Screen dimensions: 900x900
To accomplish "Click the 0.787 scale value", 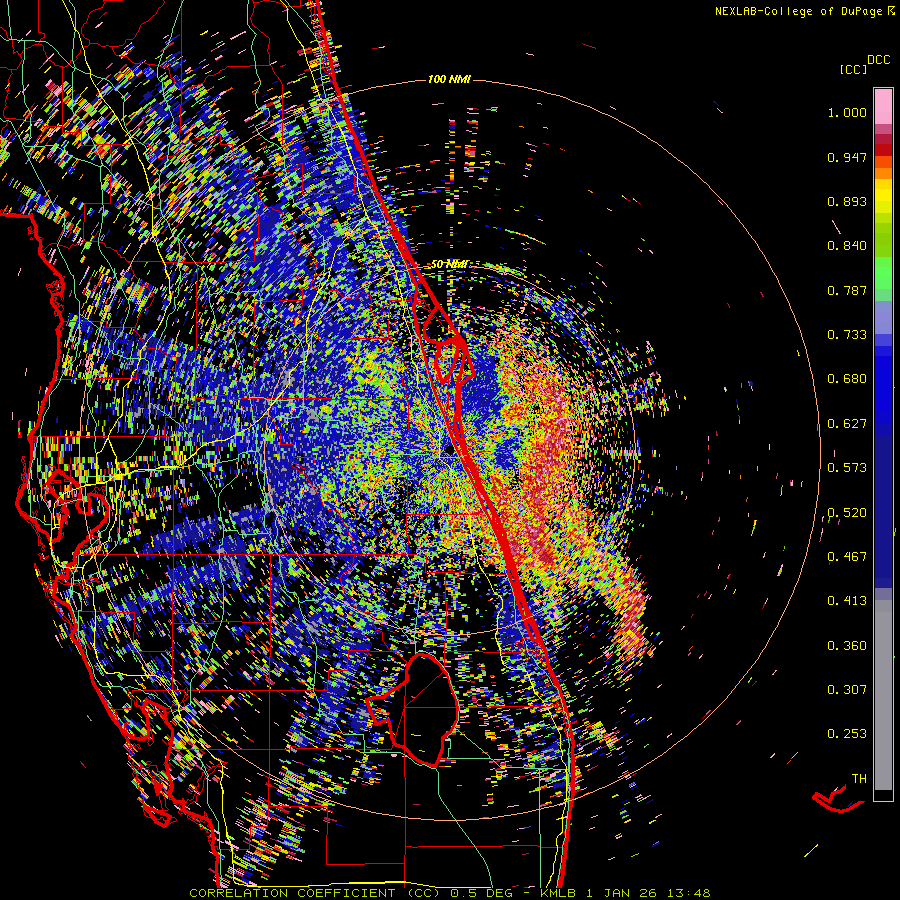I will pyautogui.click(x=847, y=290).
